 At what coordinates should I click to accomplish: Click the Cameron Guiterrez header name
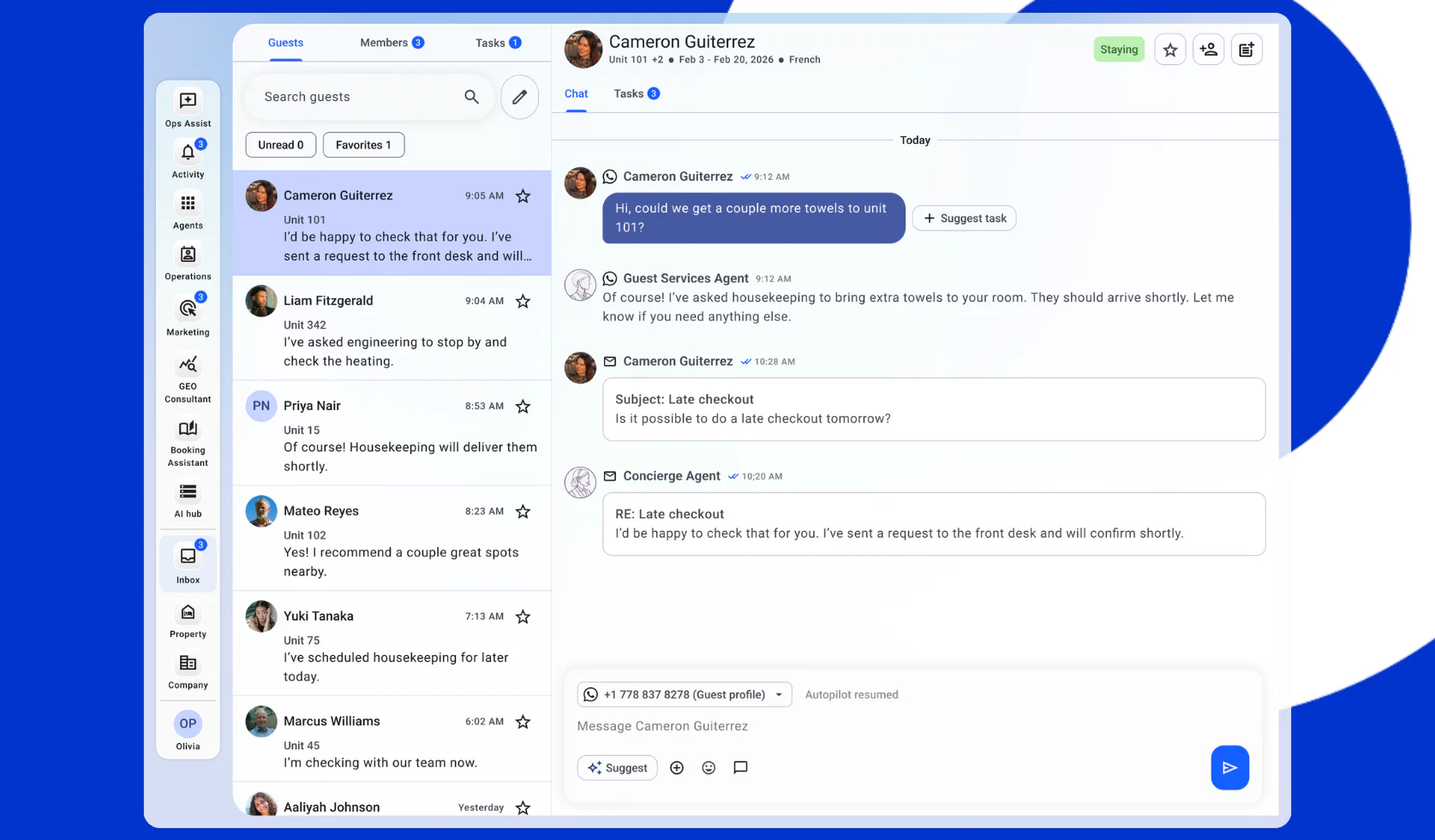[x=682, y=42]
